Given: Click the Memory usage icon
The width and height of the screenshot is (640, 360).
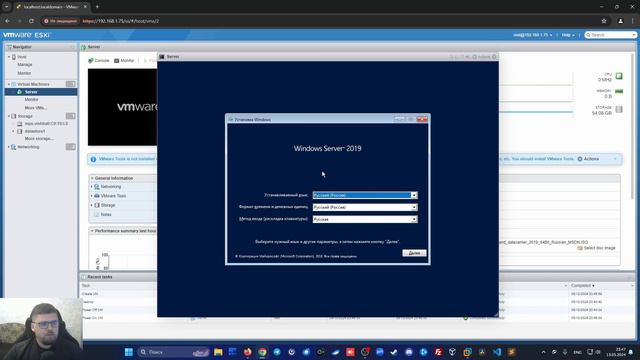Looking at the screenshot, I should pyautogui.click(x=619, y=91).
